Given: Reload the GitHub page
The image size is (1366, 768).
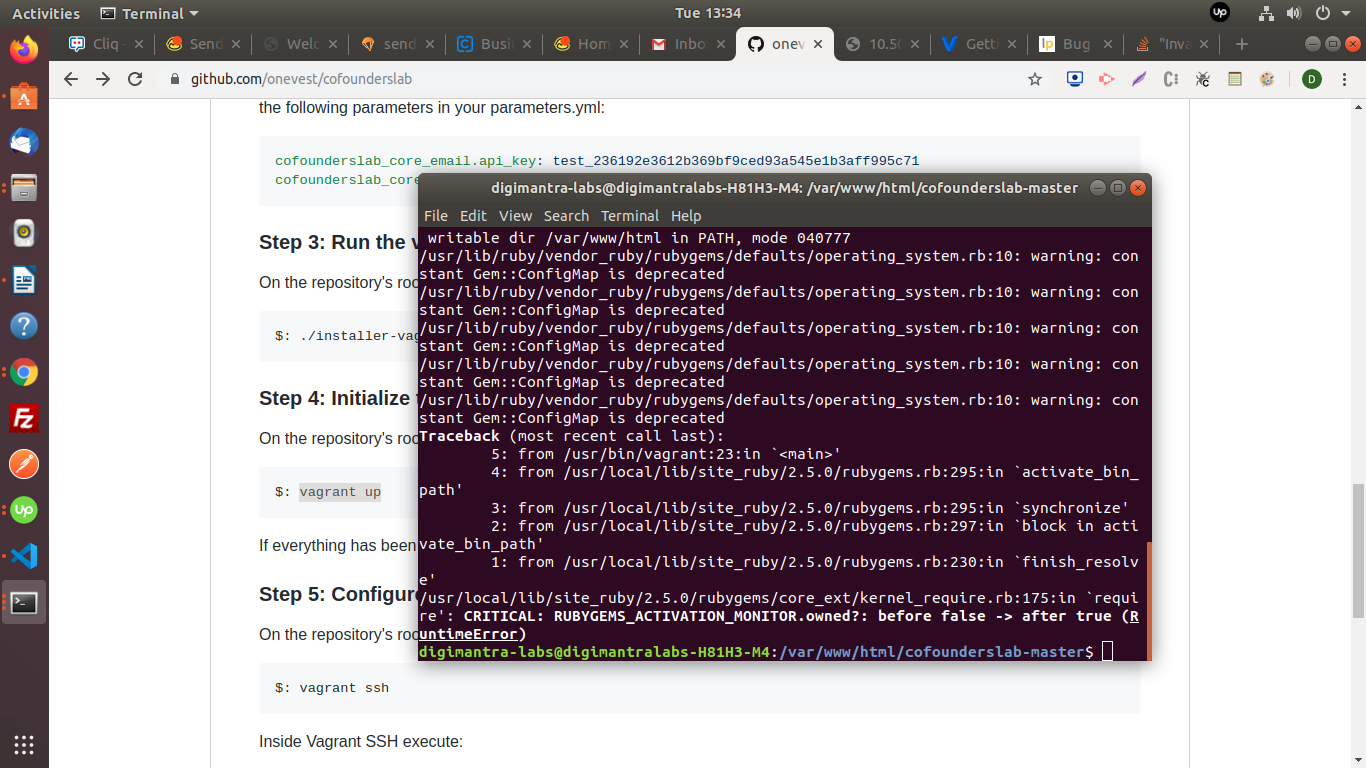Looking at the screenshot, I should (135, 79).
